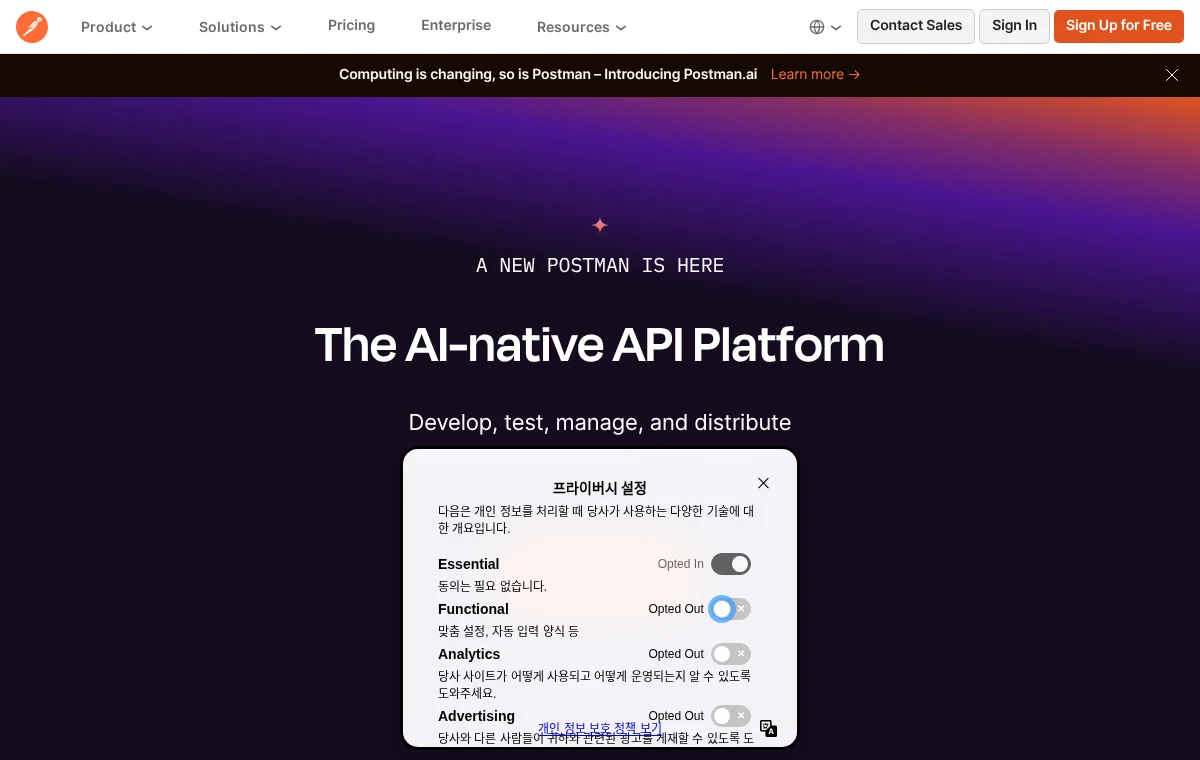The width and height of the screenshot is (1200, 760).
Task: Open the Enterprise page
Action: (x=456, y=25)
